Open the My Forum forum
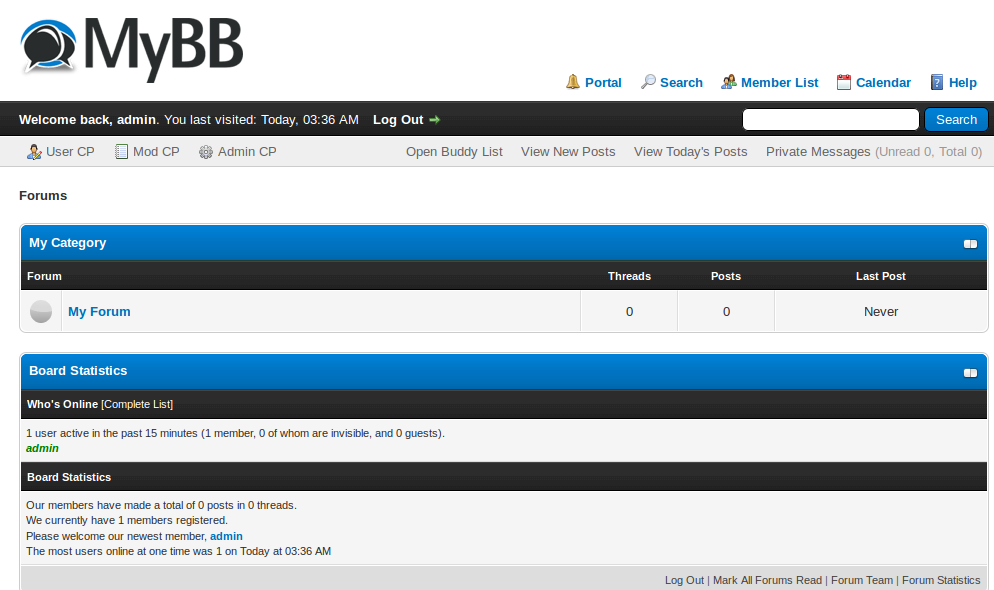 click(x=99, y=311)
